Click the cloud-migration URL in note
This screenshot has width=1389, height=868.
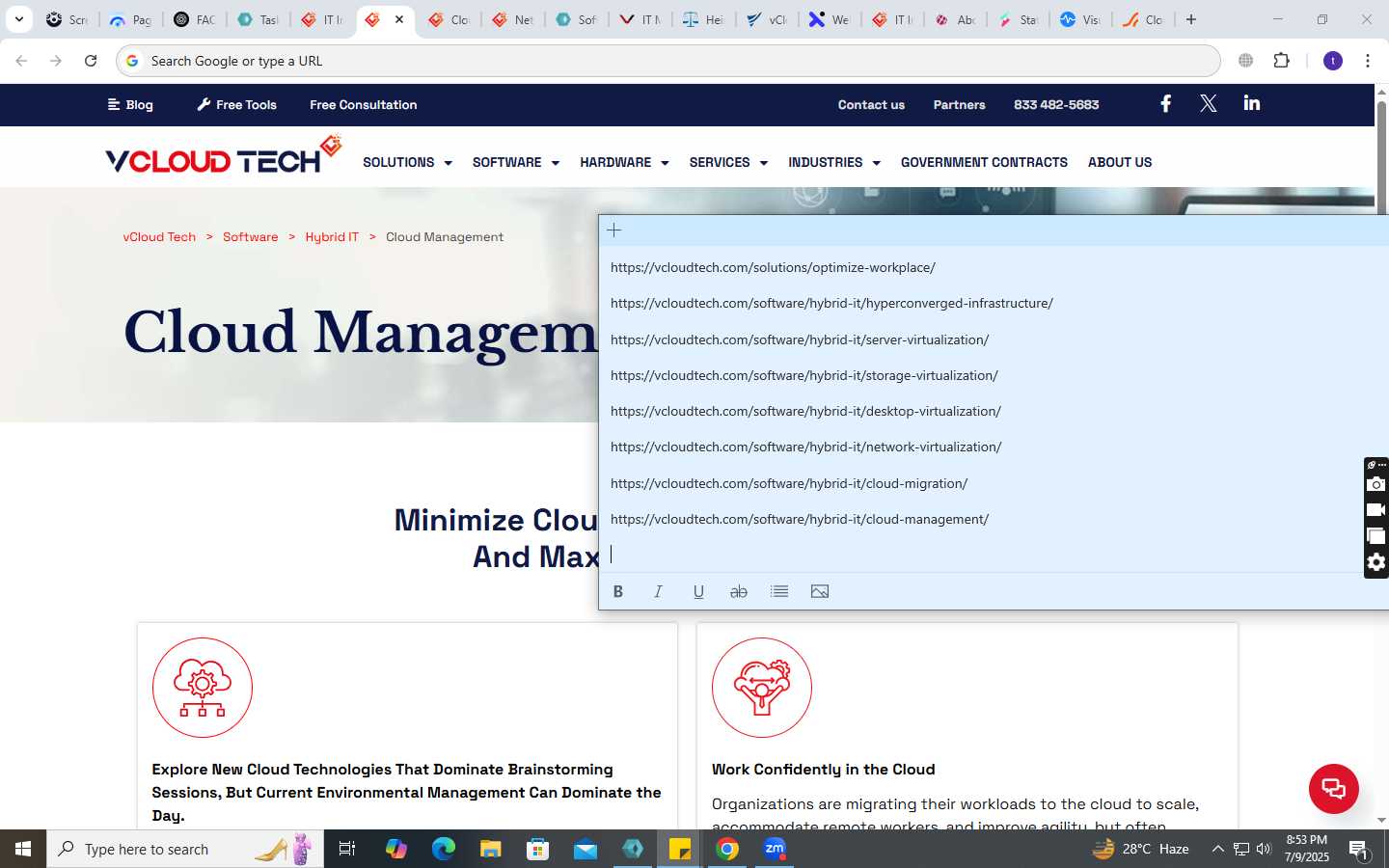[x=789, y=483]
